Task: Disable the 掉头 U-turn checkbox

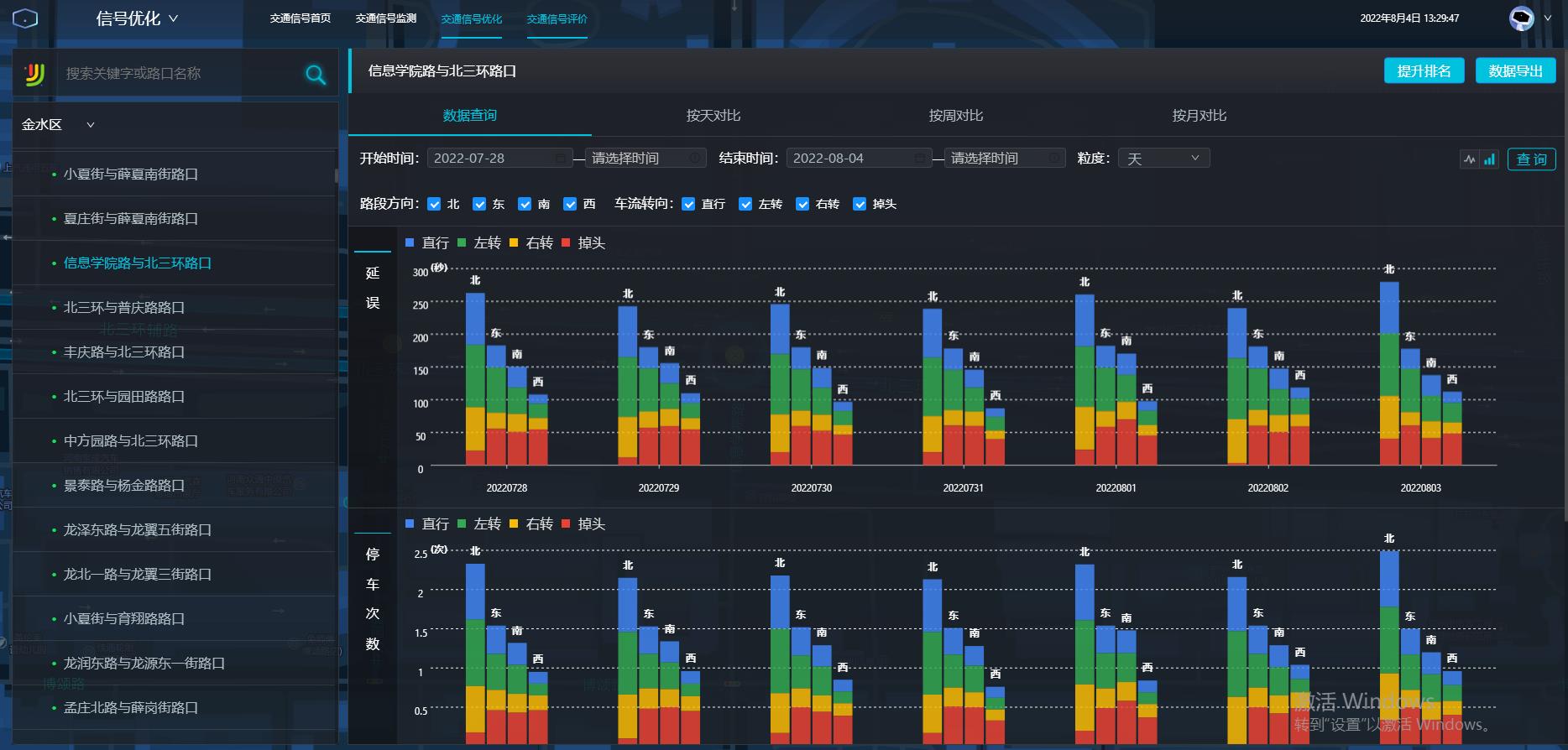Action: (860, 204)
